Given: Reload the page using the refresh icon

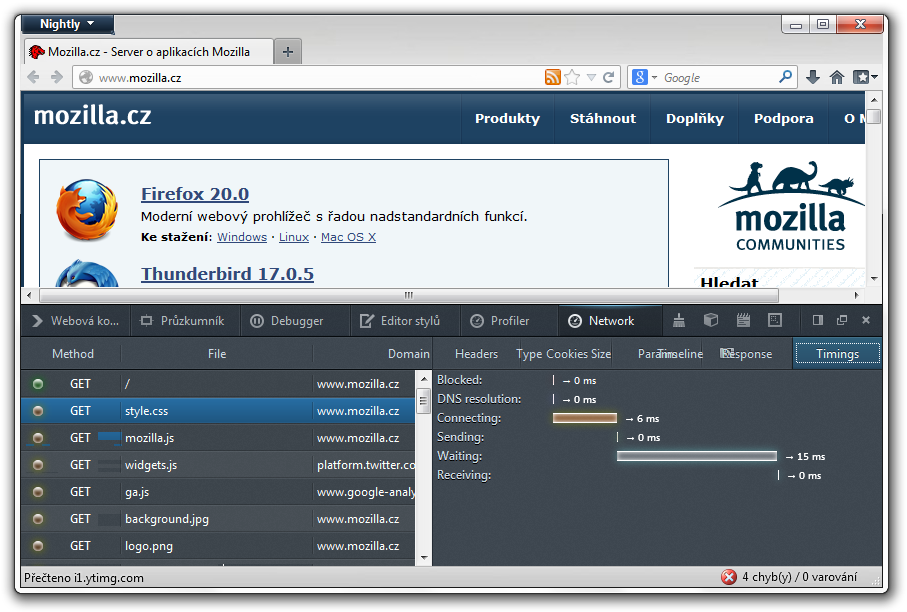Looking at the screenshot, I should [609, 77].
